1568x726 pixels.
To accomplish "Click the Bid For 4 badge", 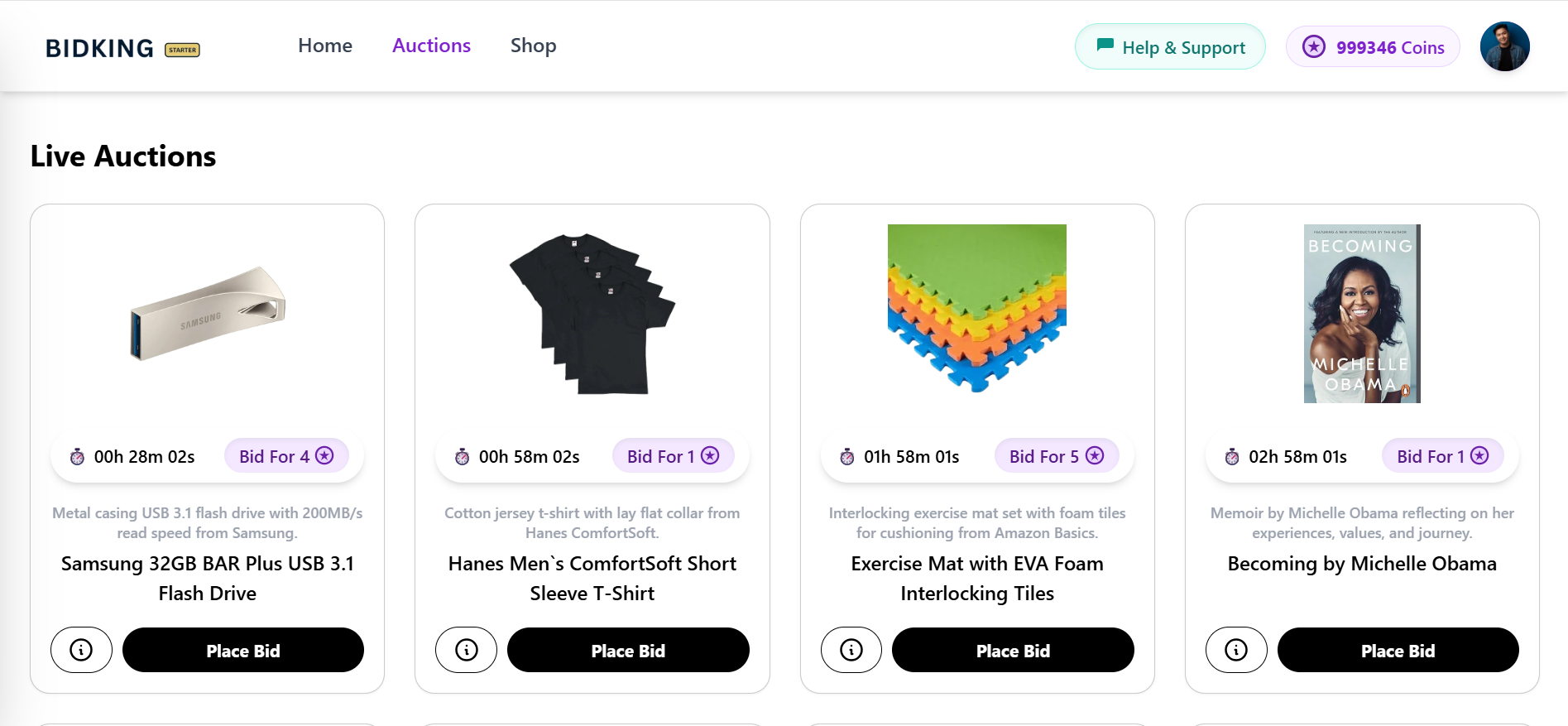I will coord(286,456).
